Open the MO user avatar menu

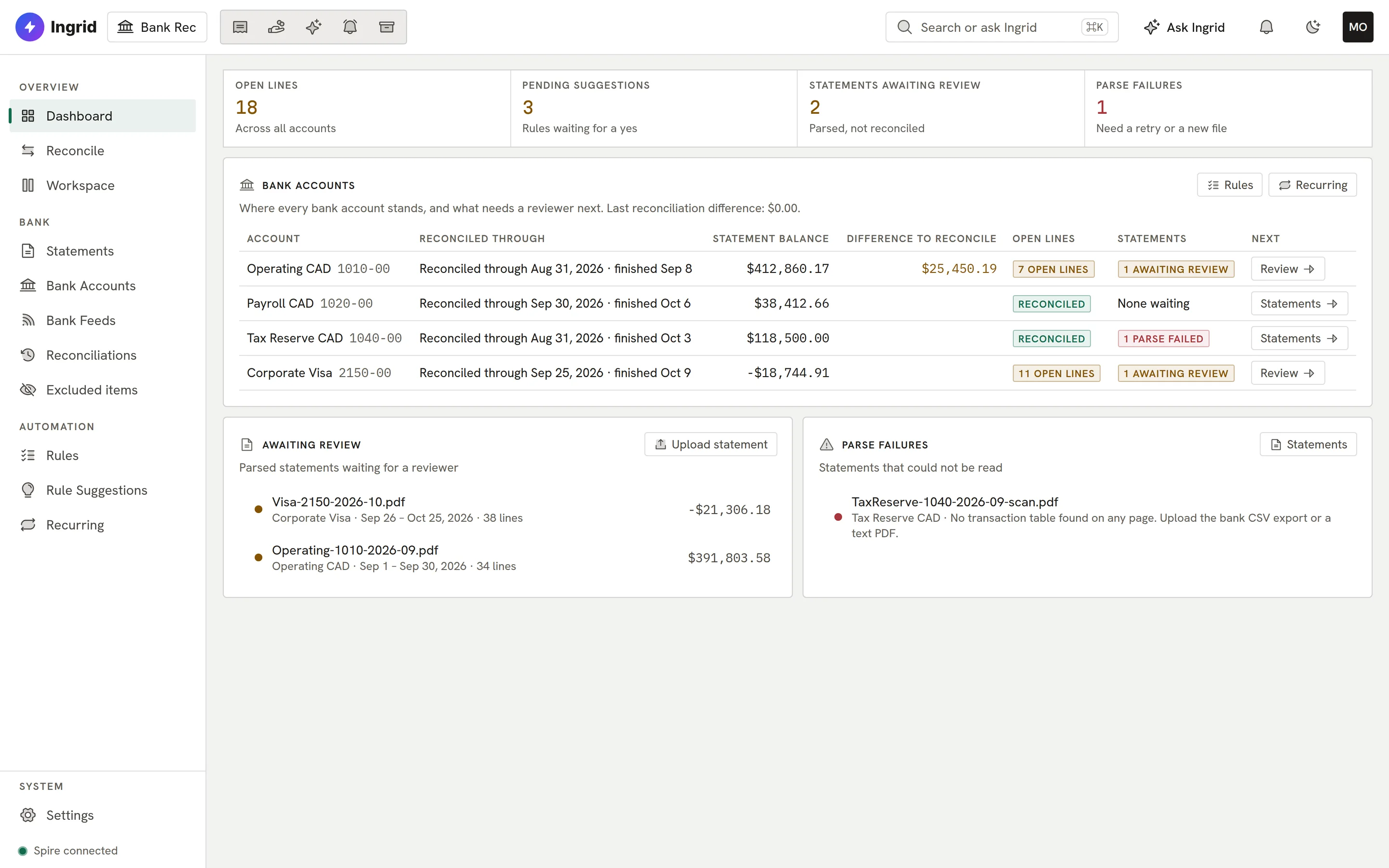coord(1358,27)
